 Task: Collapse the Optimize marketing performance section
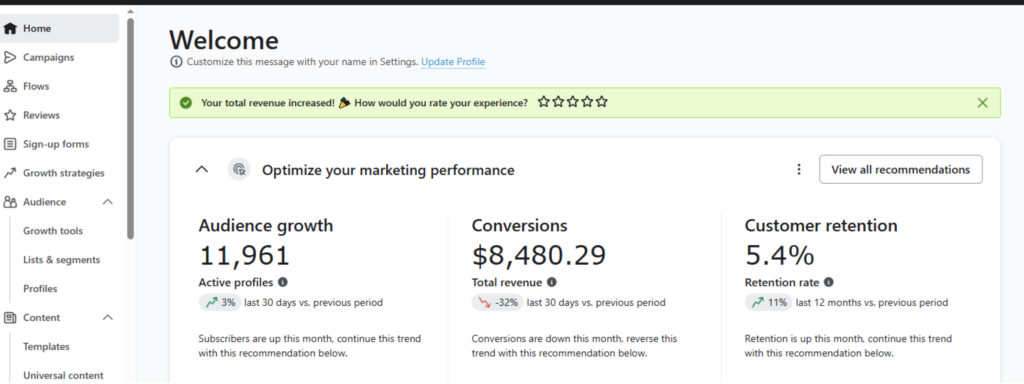(202, 170)
